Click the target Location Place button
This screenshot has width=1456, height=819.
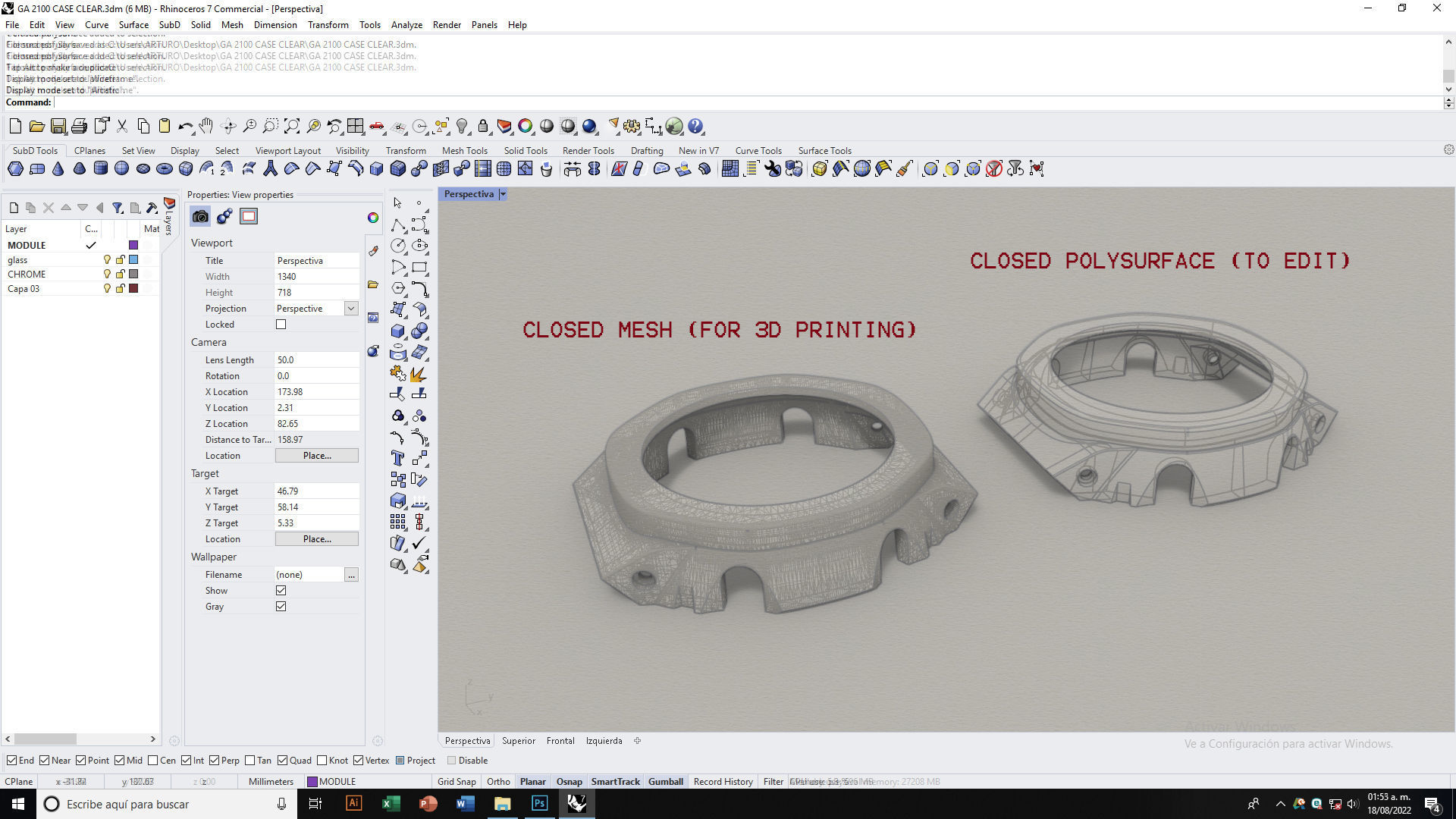point(317,539)
